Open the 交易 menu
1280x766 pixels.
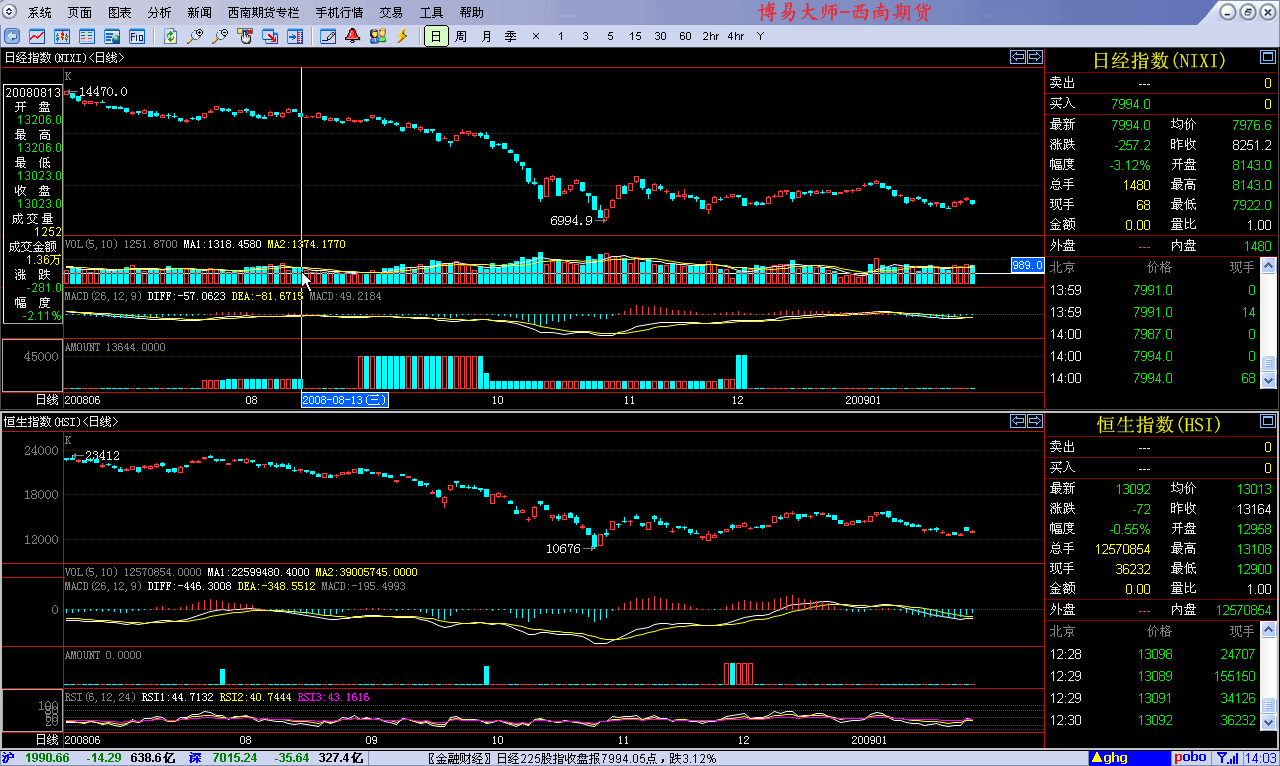(x=391, y=13)
